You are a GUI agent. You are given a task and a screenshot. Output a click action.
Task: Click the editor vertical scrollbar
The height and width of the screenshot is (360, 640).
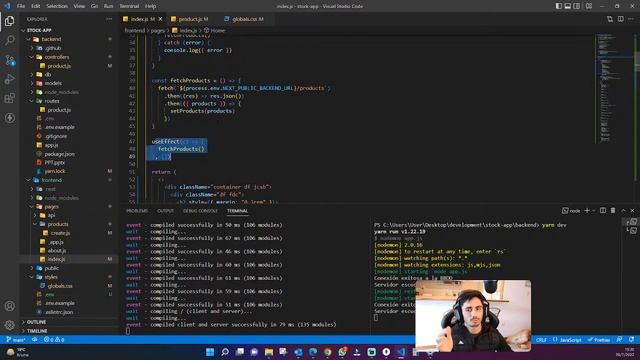pos(637,118)
